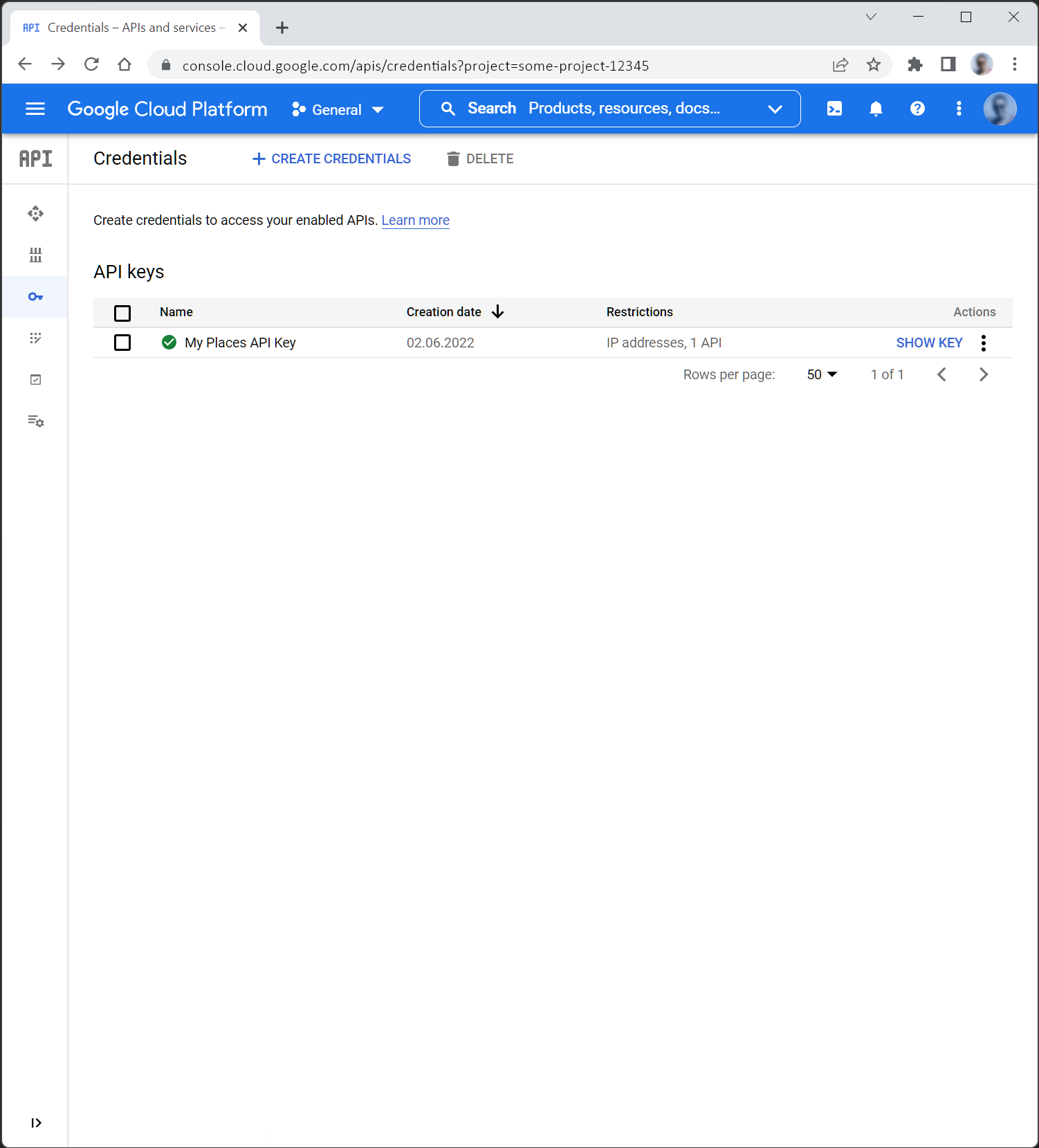
Task: Open the notifications bell
Action: 876,109
